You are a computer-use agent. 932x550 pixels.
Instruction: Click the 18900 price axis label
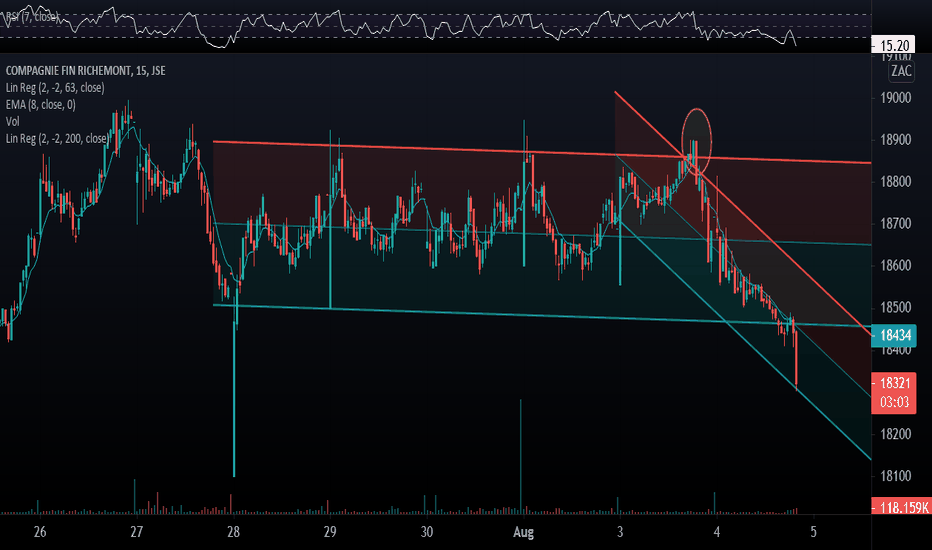coord(895,140)
